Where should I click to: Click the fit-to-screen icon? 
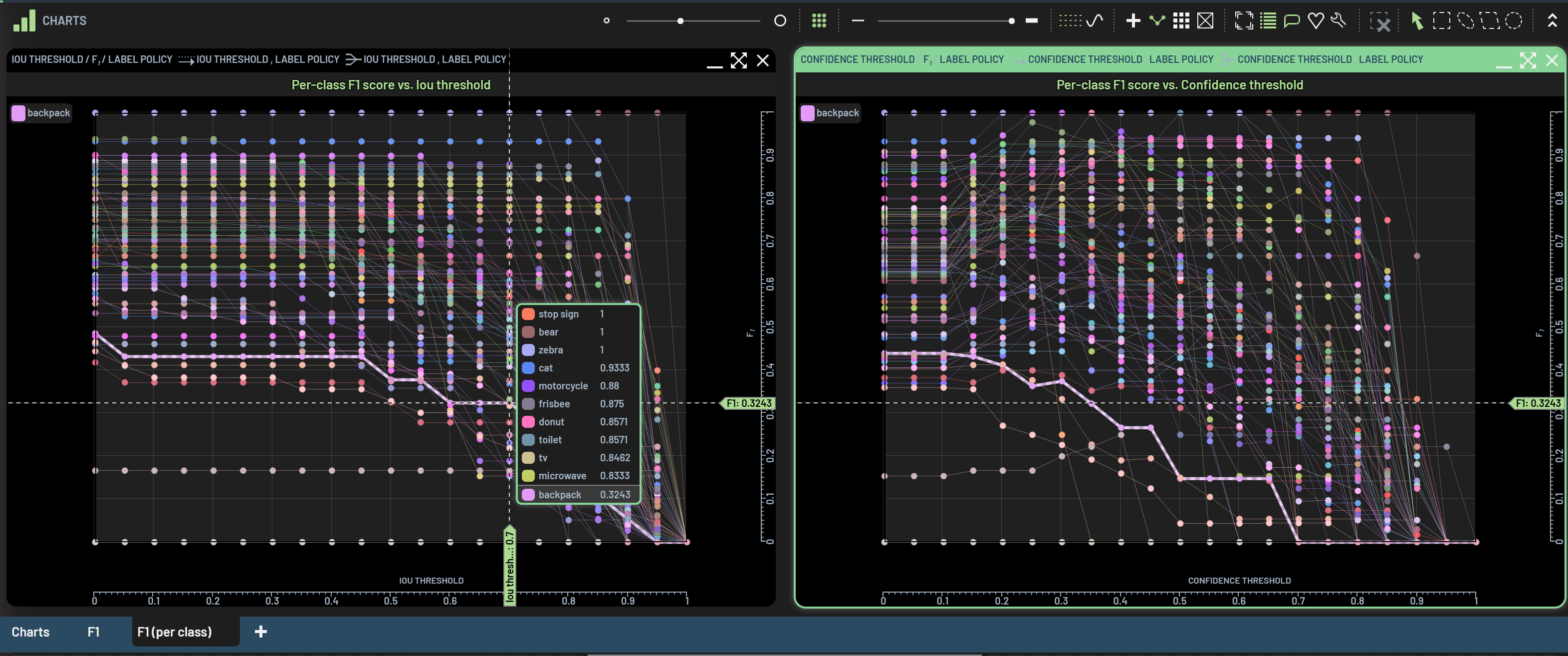tap(1244, 20)
